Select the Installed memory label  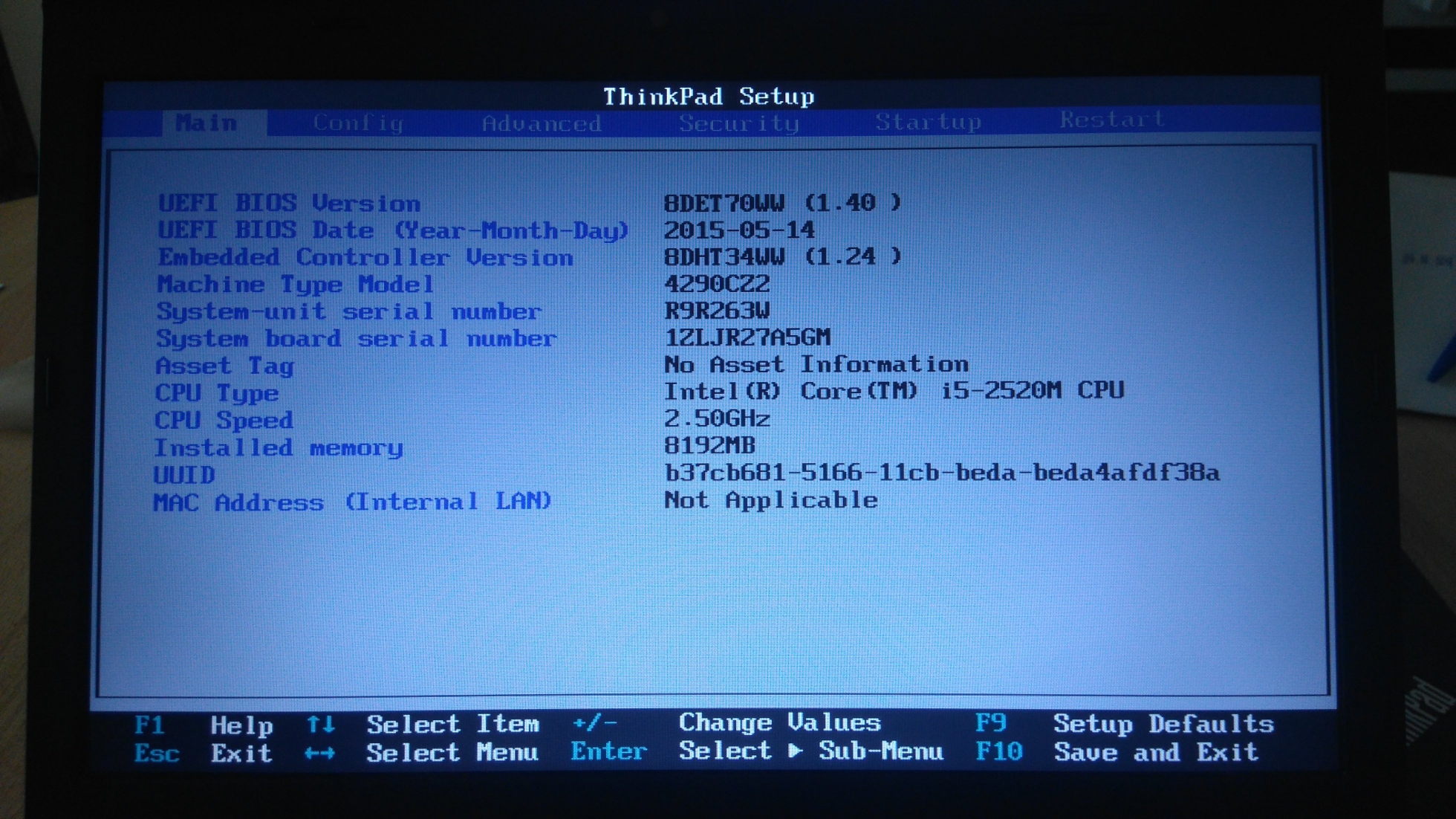tap(279, 447)
